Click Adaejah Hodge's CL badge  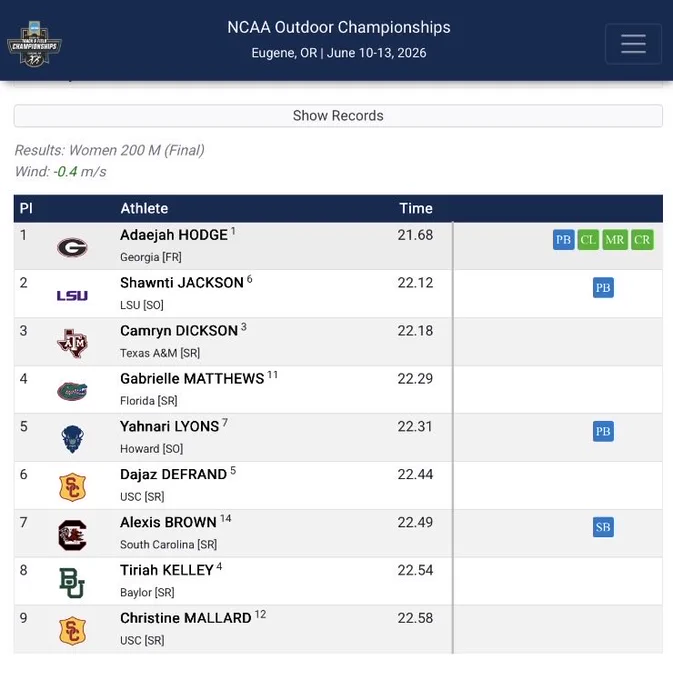pos(588,240)
